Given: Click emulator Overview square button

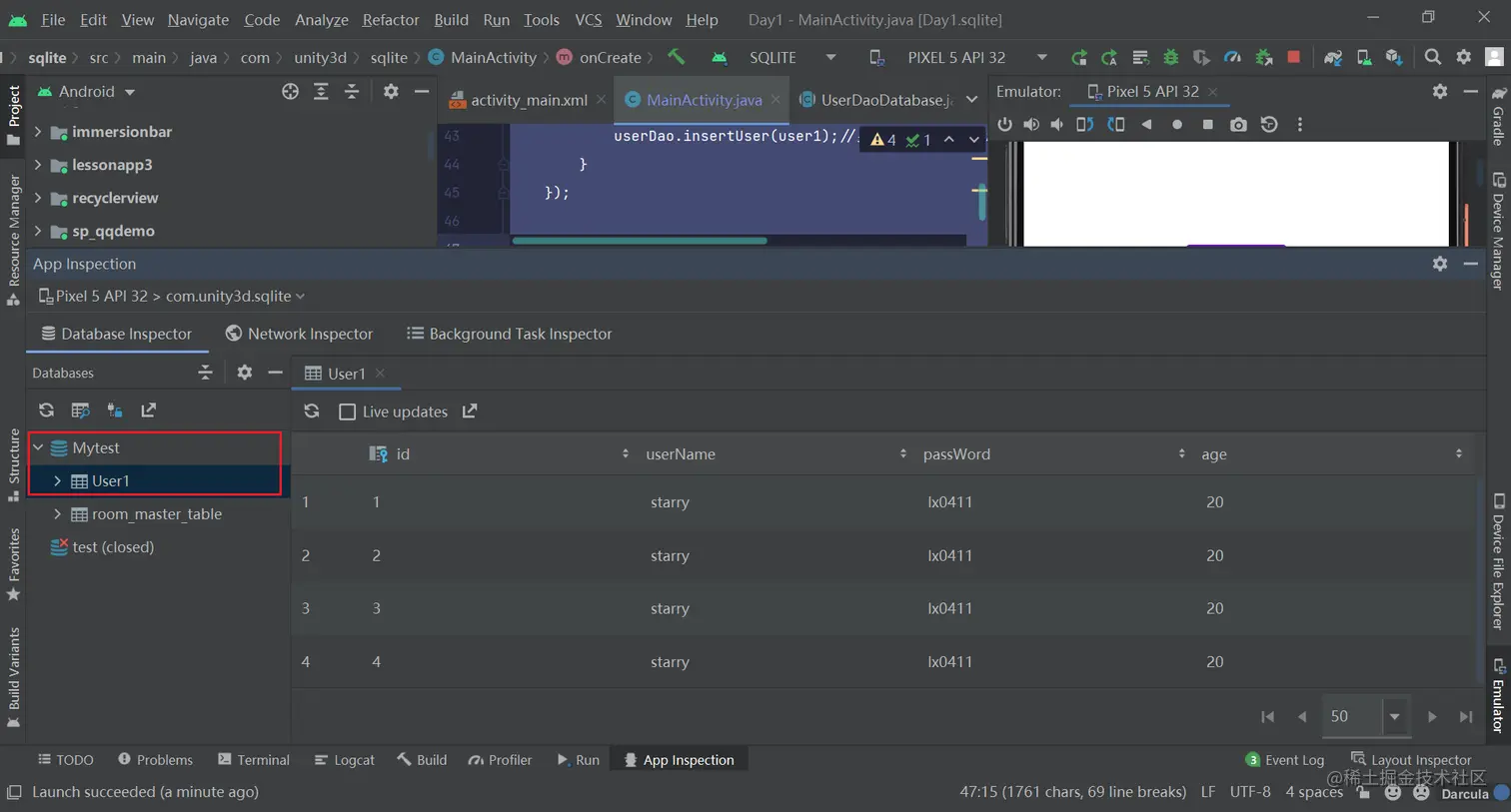Looking at the screenshot, I should 1207,125.
